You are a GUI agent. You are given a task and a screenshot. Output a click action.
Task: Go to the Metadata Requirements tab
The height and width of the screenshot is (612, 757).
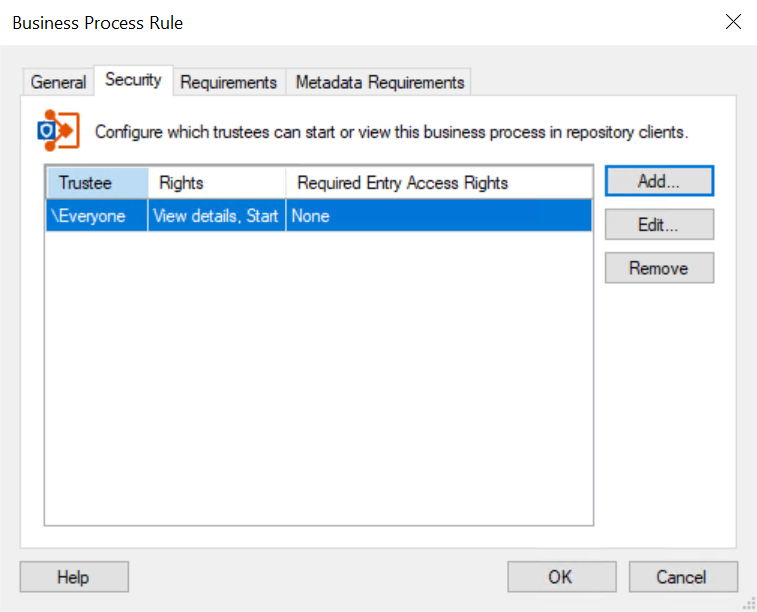click(x=379, y=83)
